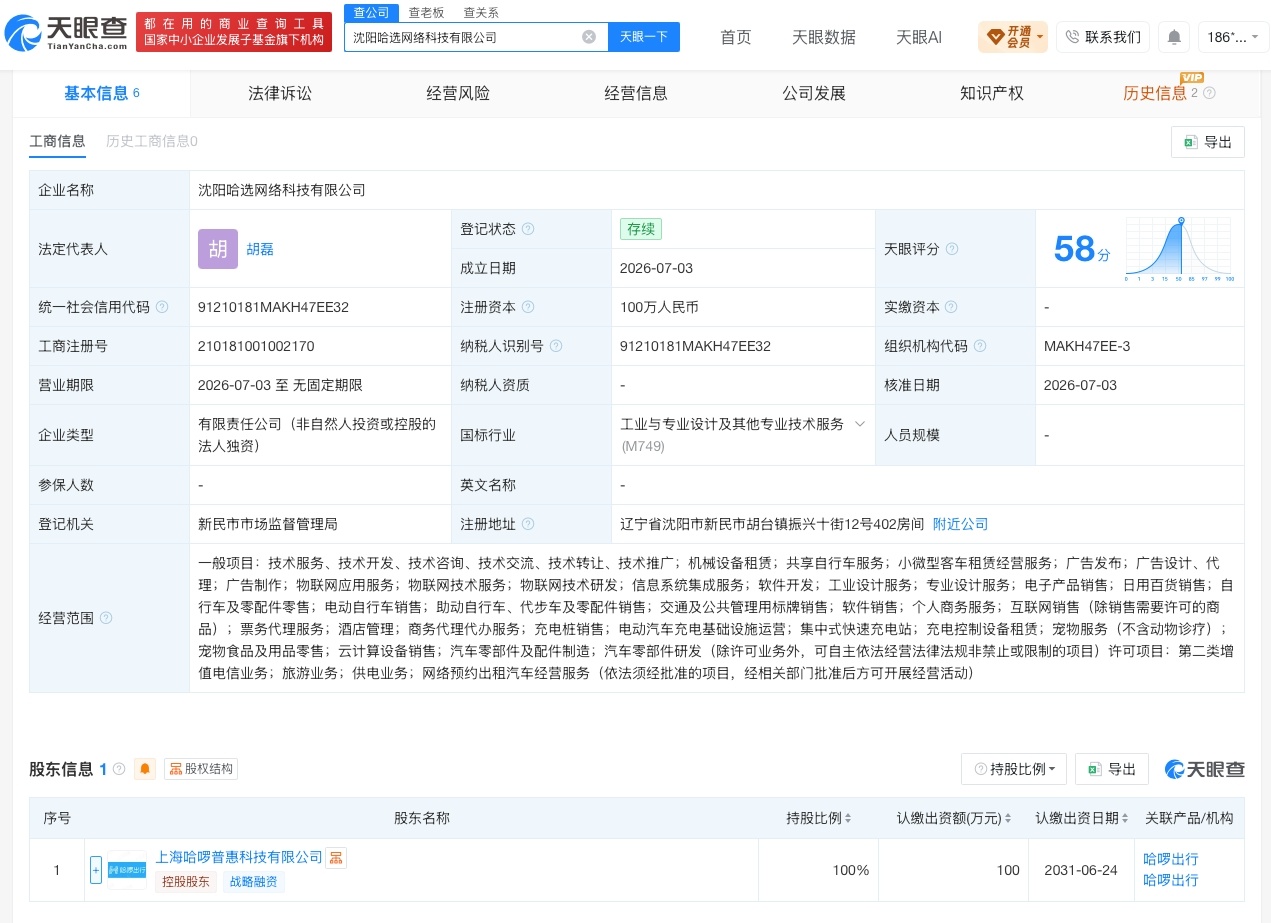Select the 查公司 search mode tab
Image resolution: width=1271 pixels, height=923 pixels.
[x=371, y=12]
